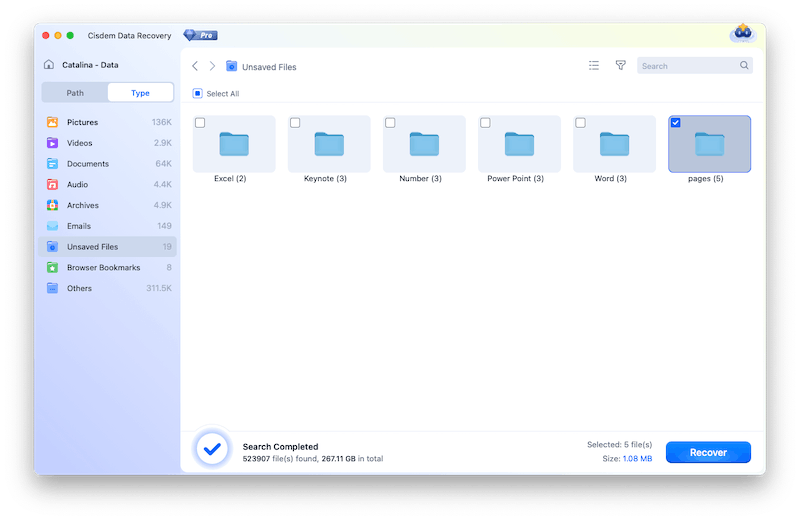The height and width of the screenshot is (520, 800).
Task: Switch to list view icon
Action: (x=594, y=65)
